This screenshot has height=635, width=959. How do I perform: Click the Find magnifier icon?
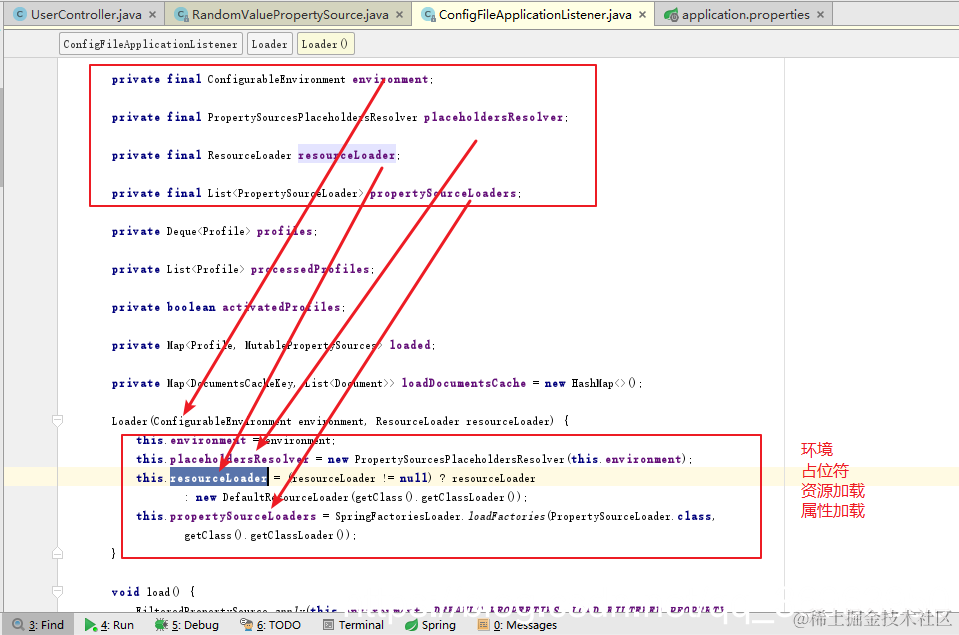click(x=18, y=625)
